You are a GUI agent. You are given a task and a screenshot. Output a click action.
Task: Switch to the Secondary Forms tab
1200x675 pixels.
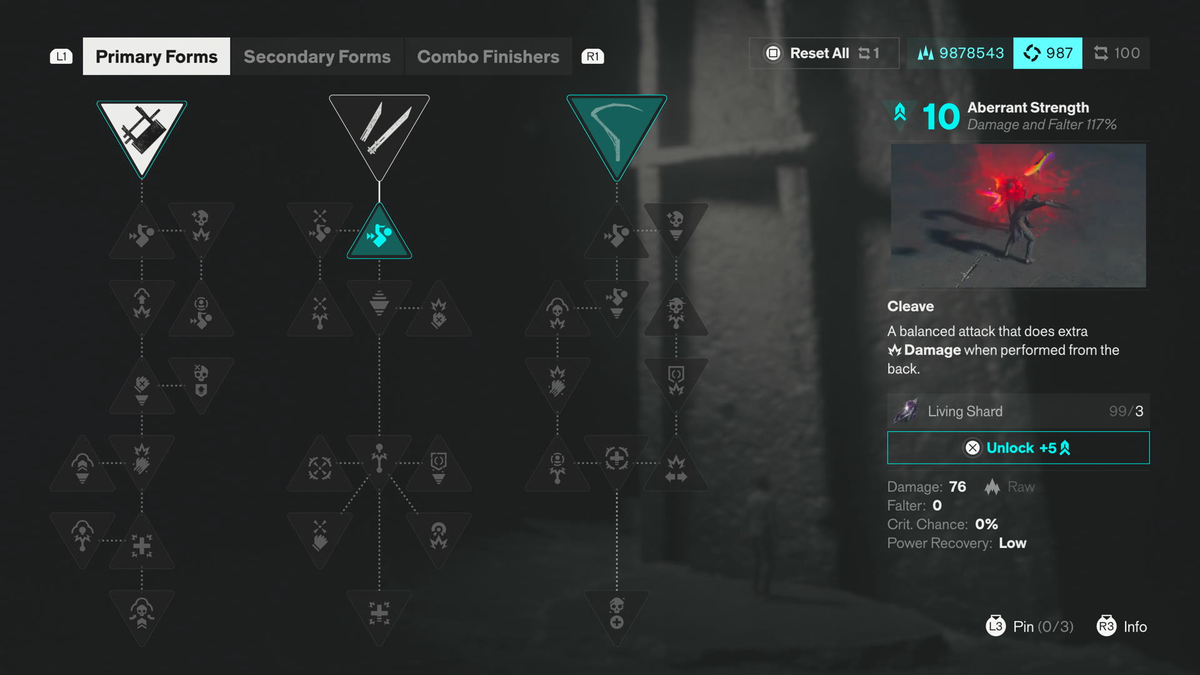(x=317, y=57)
